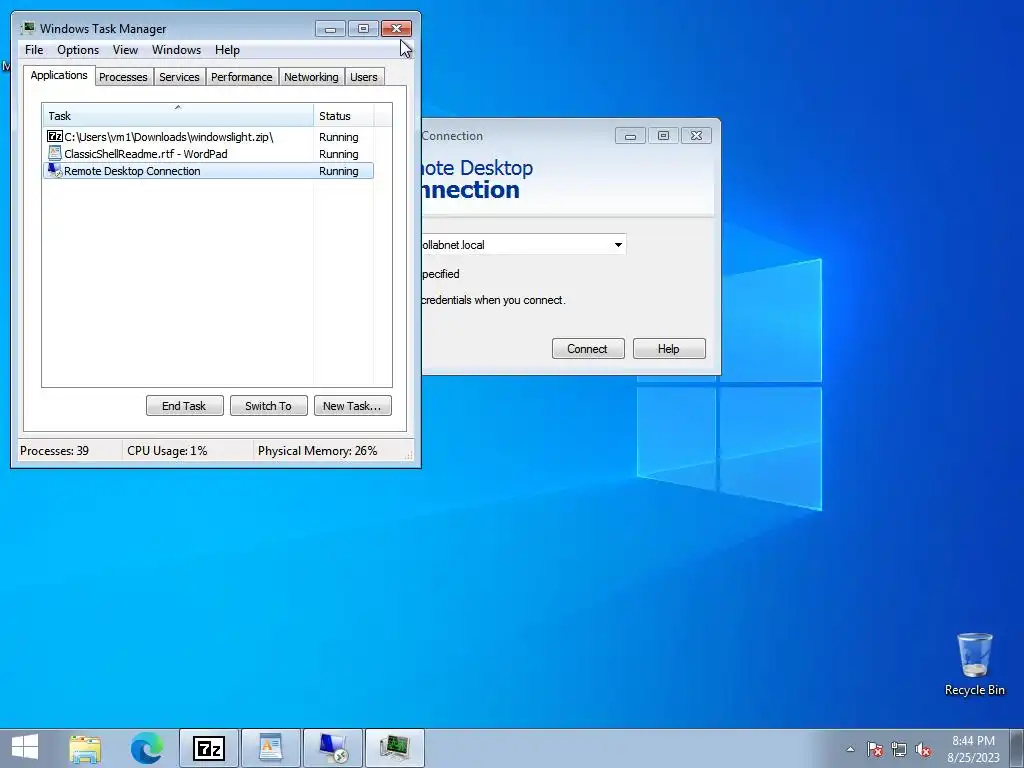Click Running status of windowslight.zip
The image size is (1024, 768).
click(x=338, y=136)
